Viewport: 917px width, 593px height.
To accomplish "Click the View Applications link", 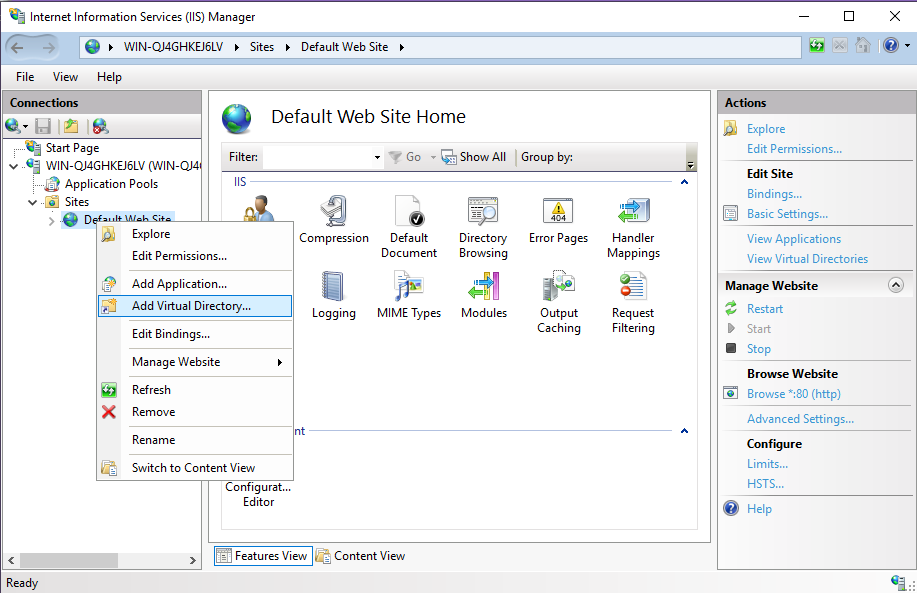I will (x=794, y=239).
